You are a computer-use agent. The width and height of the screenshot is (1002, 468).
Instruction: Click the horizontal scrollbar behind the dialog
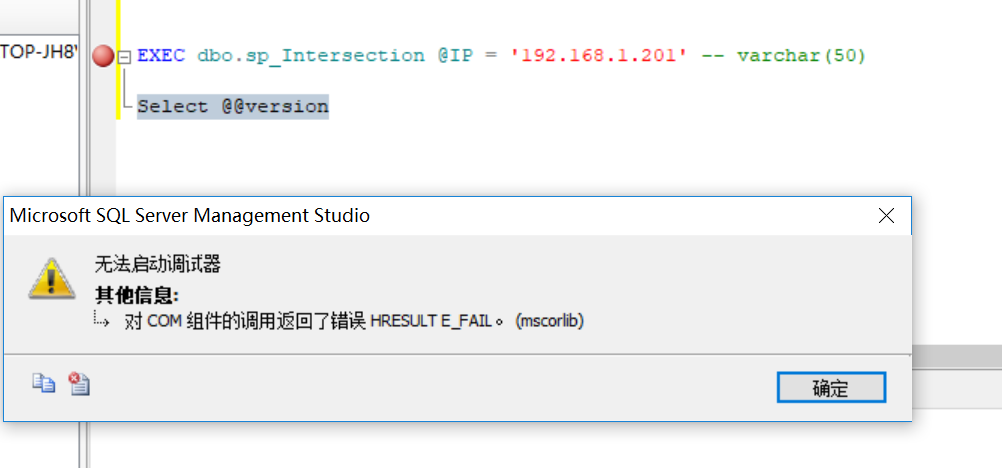click(957, 357)
